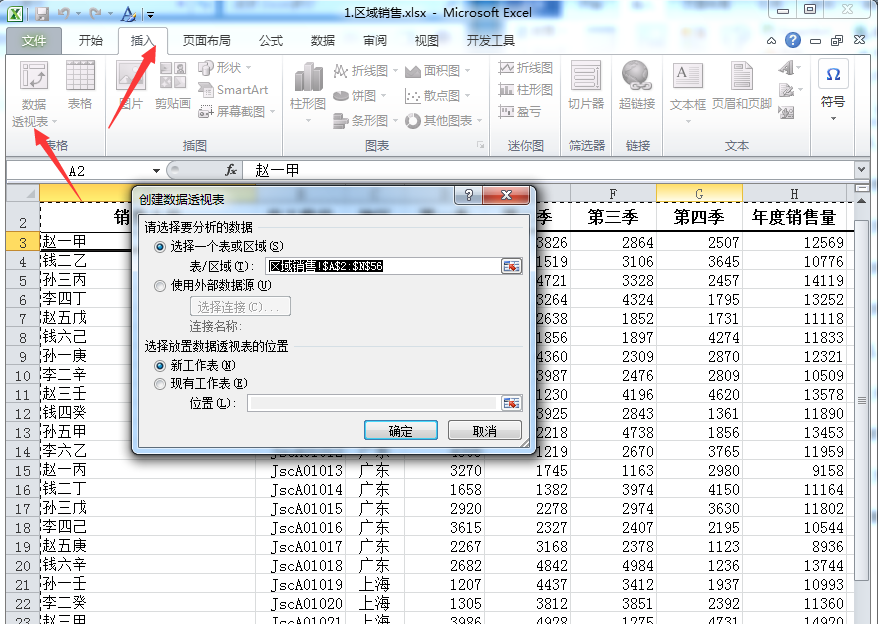Open Other Charts (其他图表) menu
This screenshot has width=878, height=624.
point(443,120)
